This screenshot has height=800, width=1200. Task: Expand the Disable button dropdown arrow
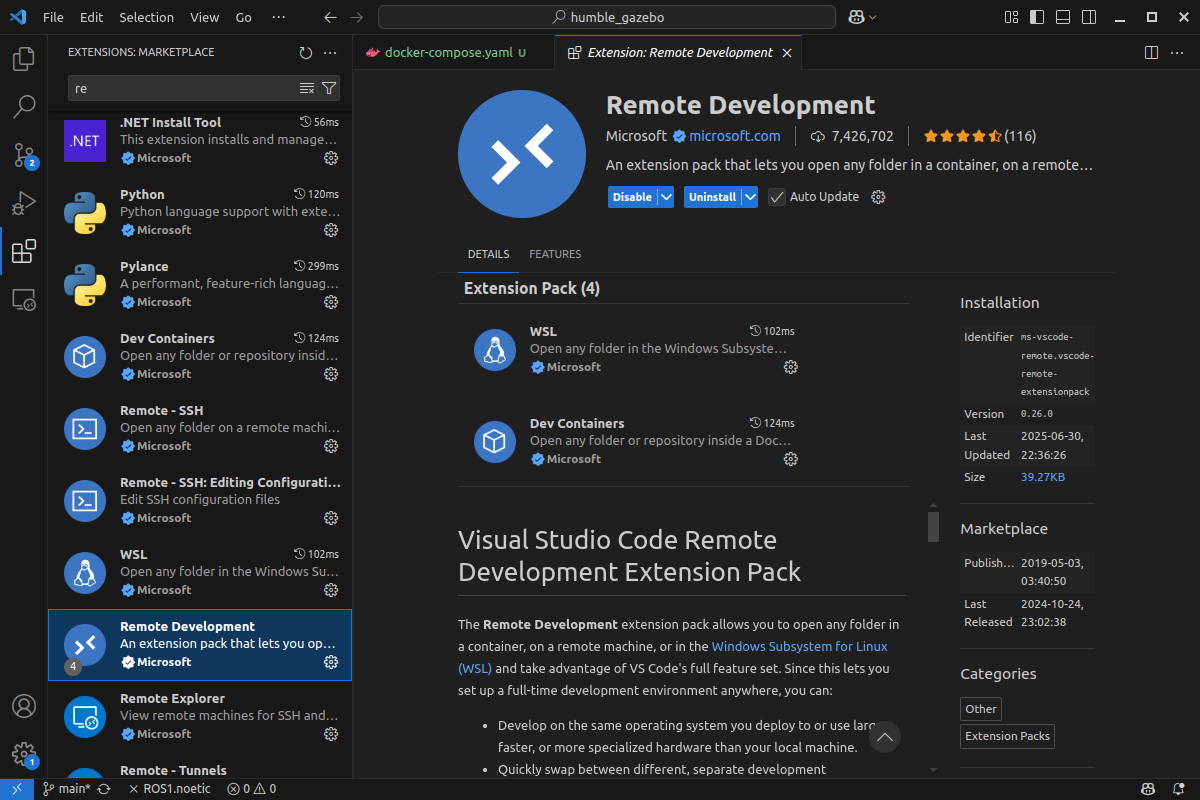coord(665,197)
